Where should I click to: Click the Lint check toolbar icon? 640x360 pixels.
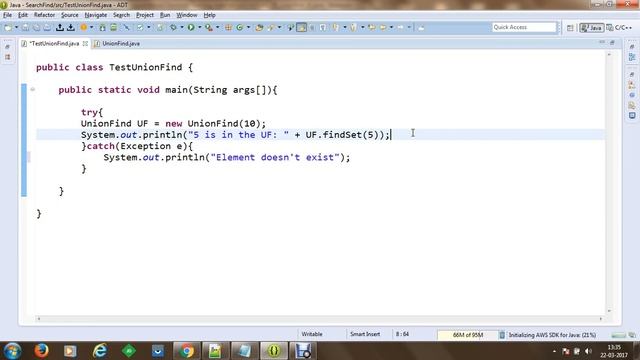(x=140, y=27)
